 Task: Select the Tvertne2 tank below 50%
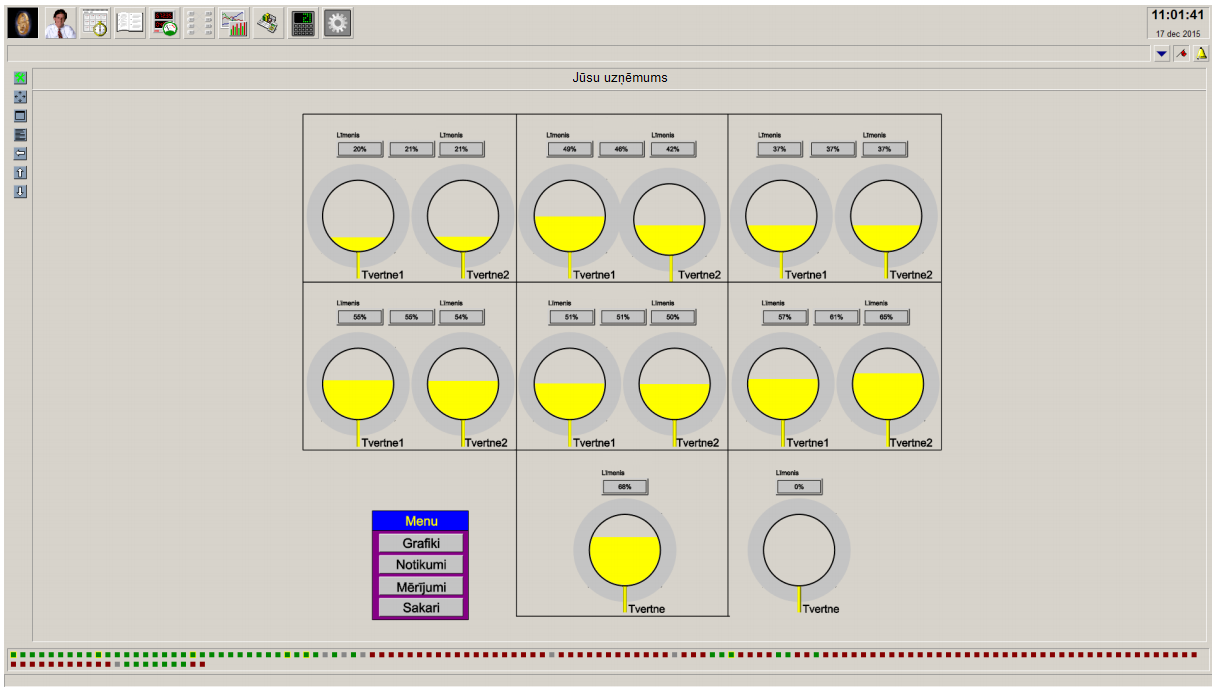point(675,384)
